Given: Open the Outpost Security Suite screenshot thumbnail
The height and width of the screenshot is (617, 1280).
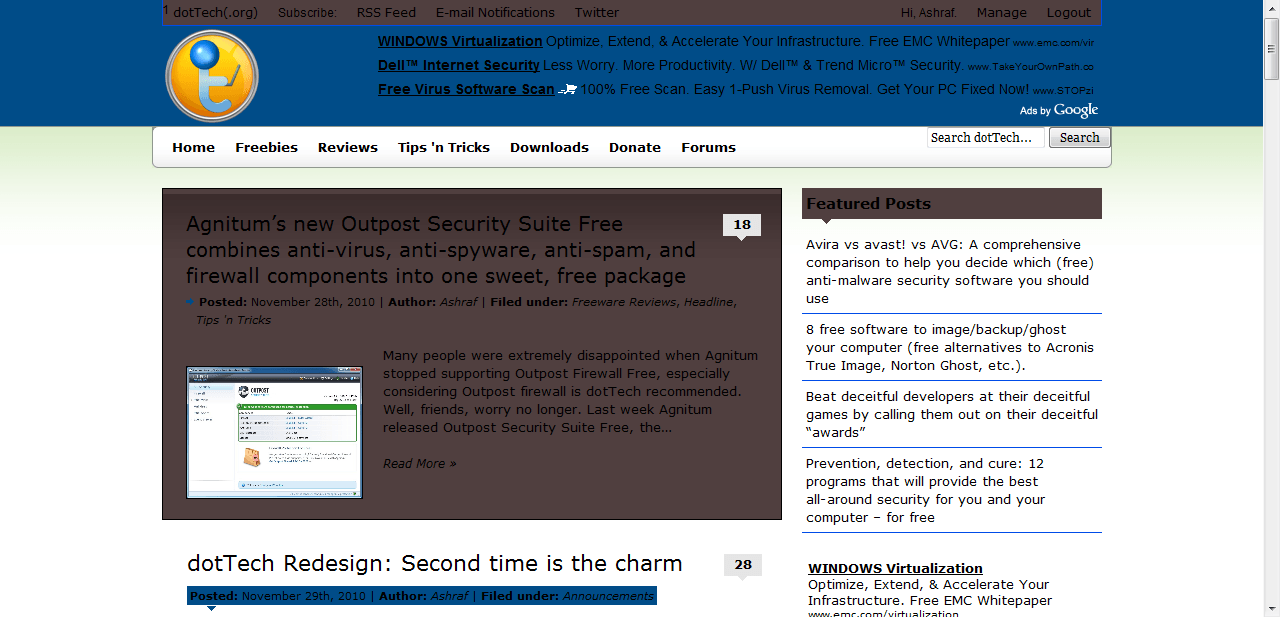Looking at the screenshot, I should [275, 432].
